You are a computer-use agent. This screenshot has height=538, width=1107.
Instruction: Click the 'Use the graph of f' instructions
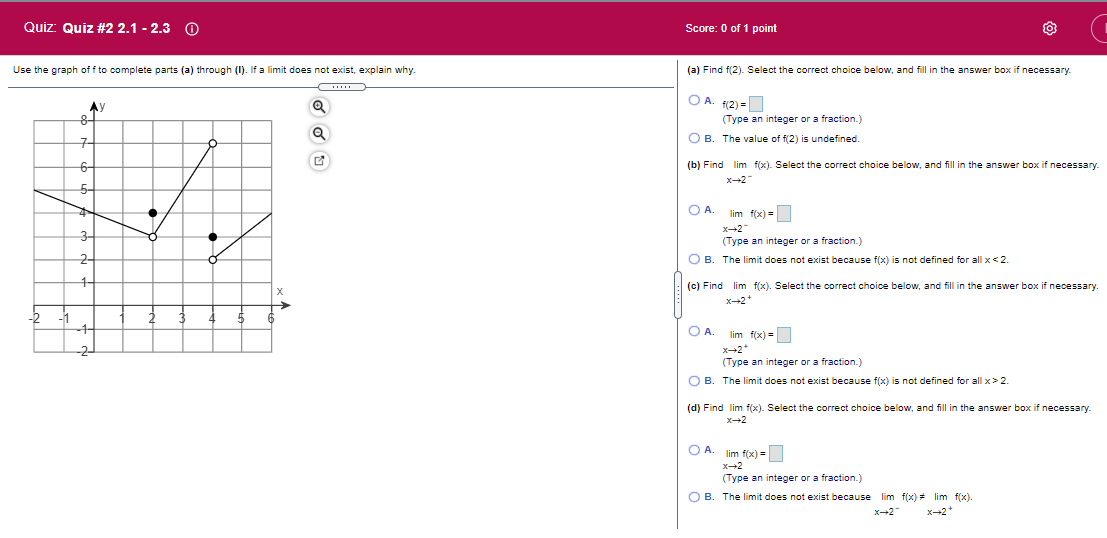coord(214,70)
